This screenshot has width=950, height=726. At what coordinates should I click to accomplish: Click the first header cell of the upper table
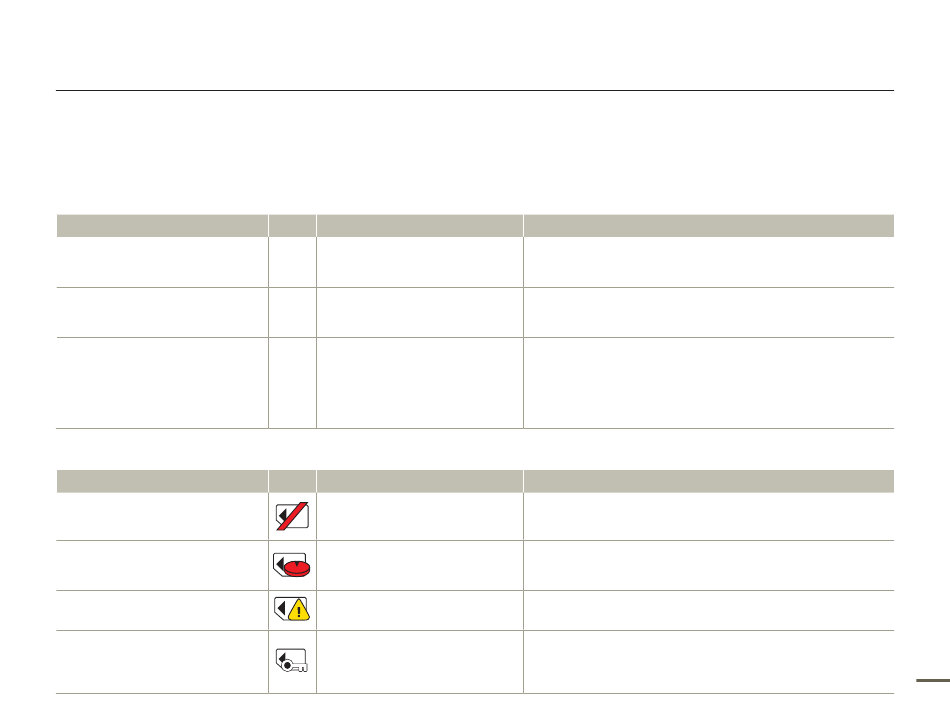tap(162, 225)
